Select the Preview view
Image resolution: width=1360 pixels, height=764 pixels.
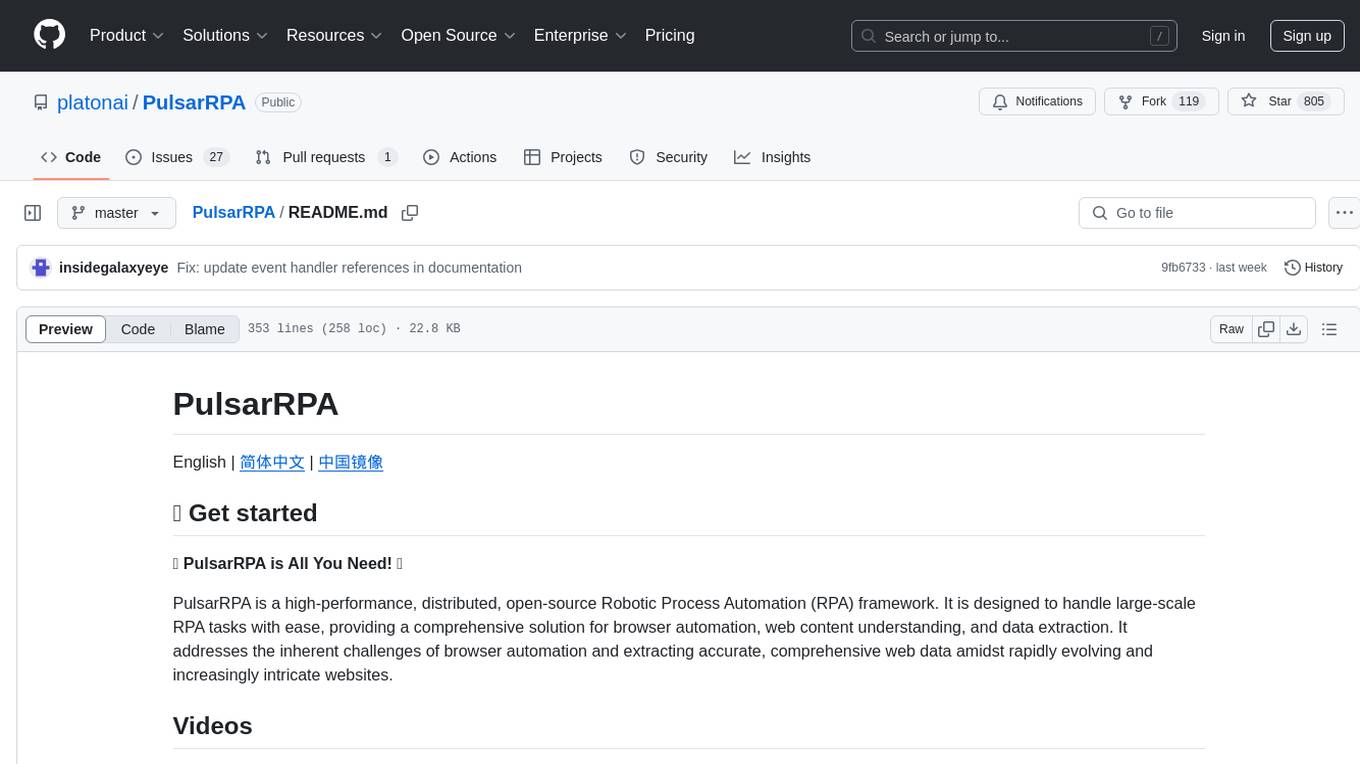66,329
